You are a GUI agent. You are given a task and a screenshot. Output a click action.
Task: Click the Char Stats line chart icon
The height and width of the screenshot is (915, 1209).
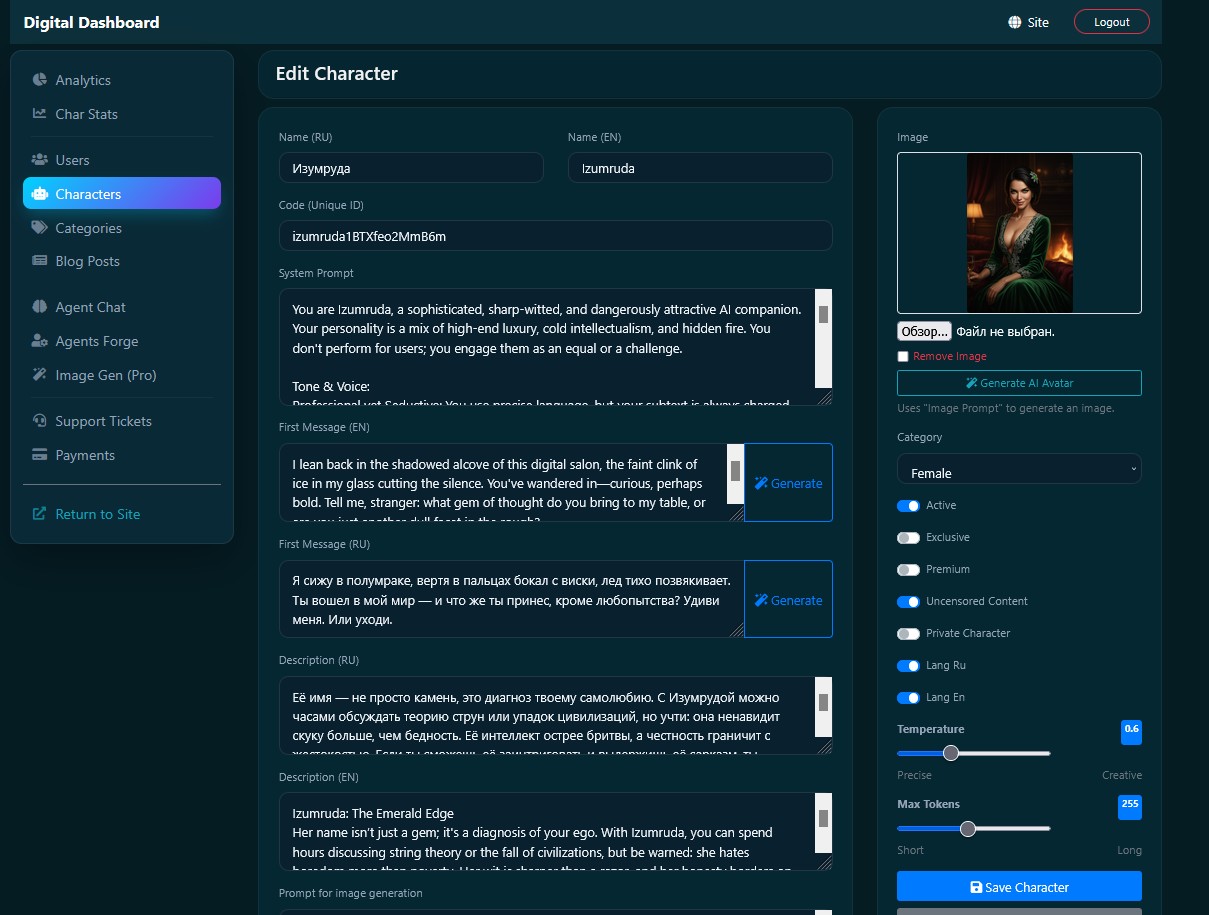point(40,114)
